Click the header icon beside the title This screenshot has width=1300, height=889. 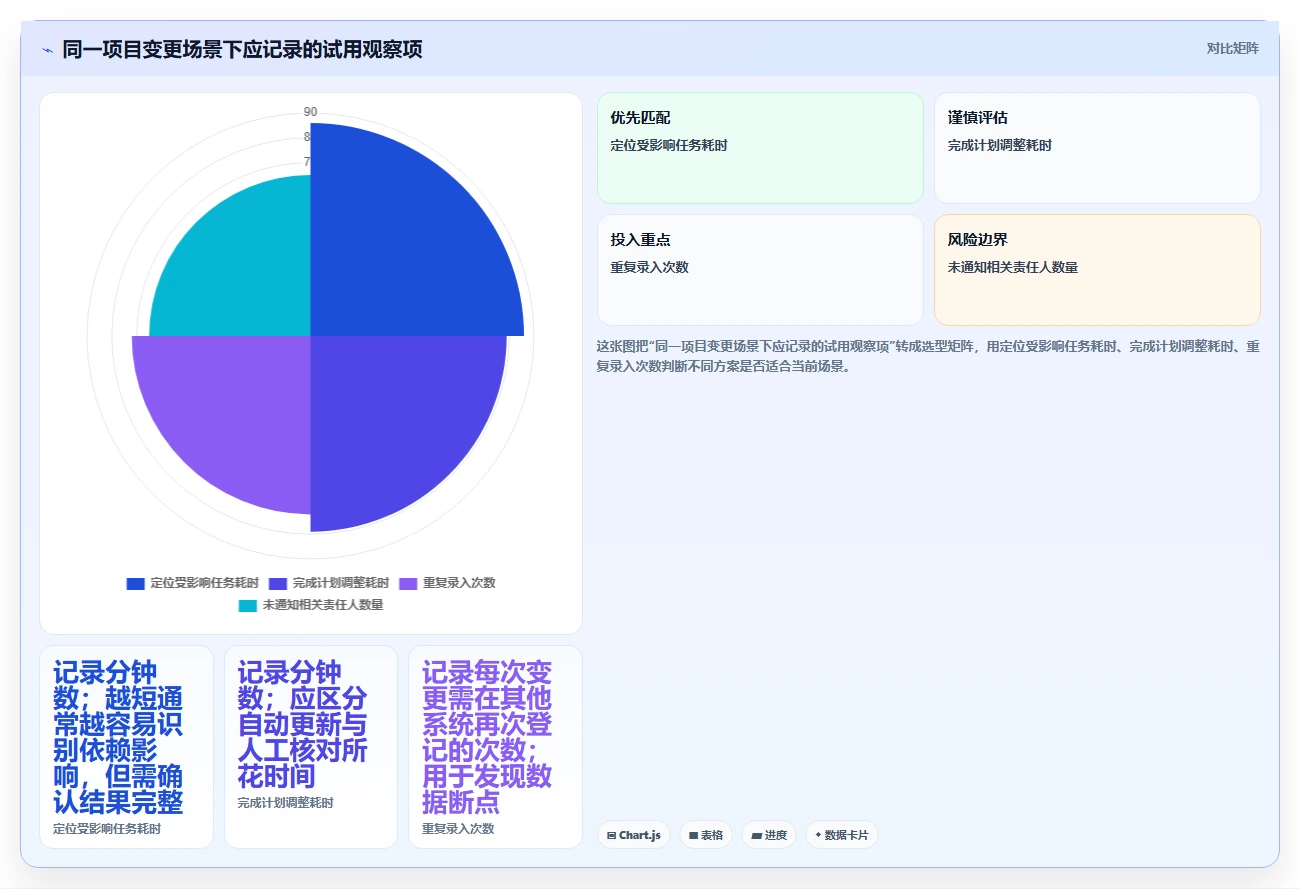pos(47,49)
